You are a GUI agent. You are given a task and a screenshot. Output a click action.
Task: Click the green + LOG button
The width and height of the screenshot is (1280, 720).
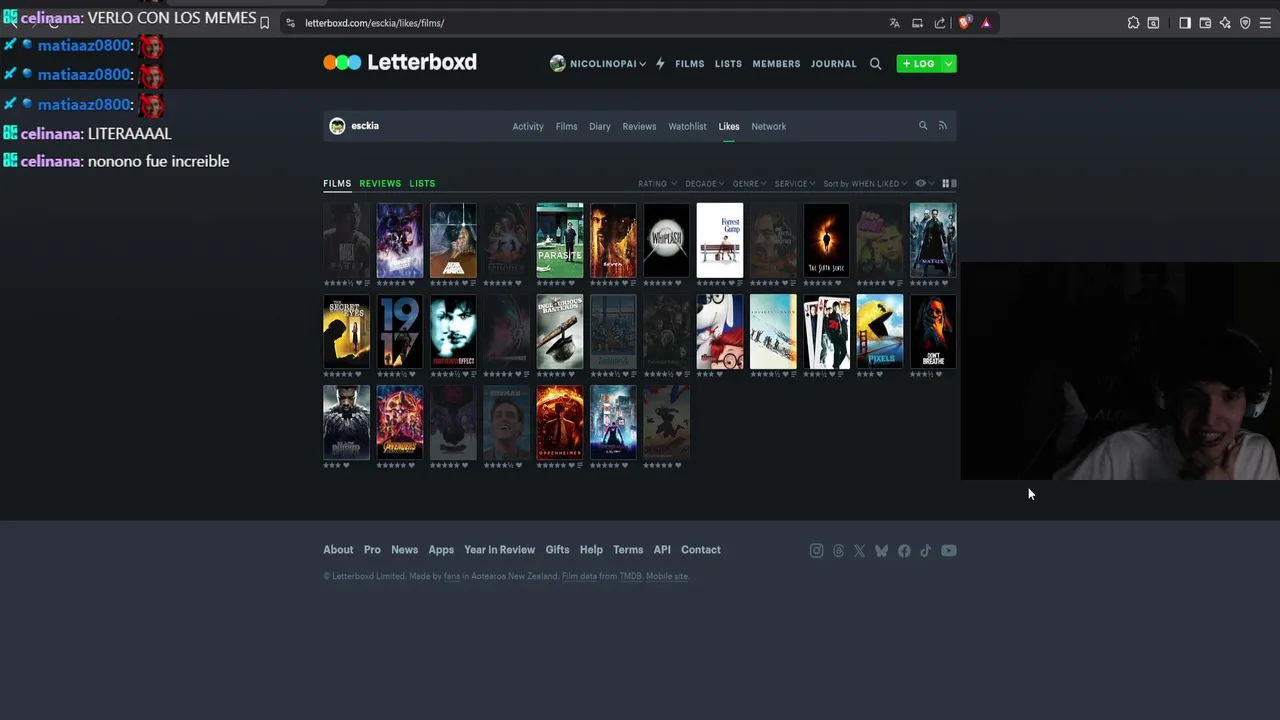tap(919, 64)
